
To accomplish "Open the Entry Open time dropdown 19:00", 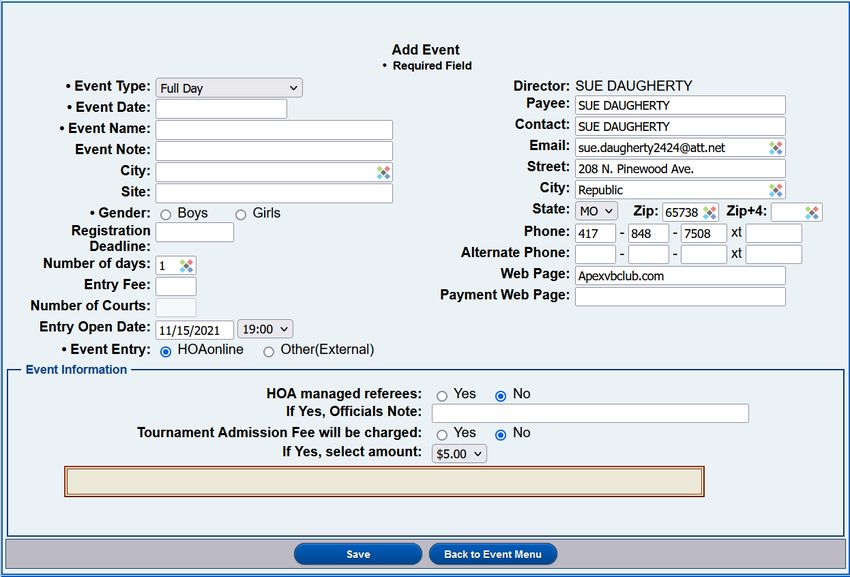I will (265, 329).
